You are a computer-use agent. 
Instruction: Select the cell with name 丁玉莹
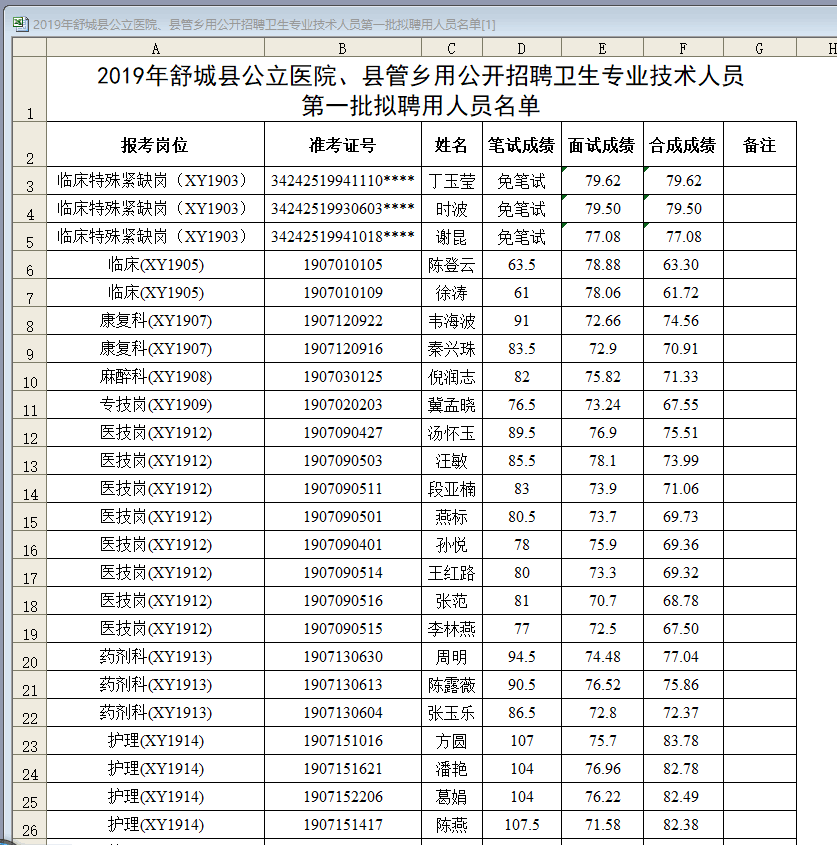click(x=452, y=181)
